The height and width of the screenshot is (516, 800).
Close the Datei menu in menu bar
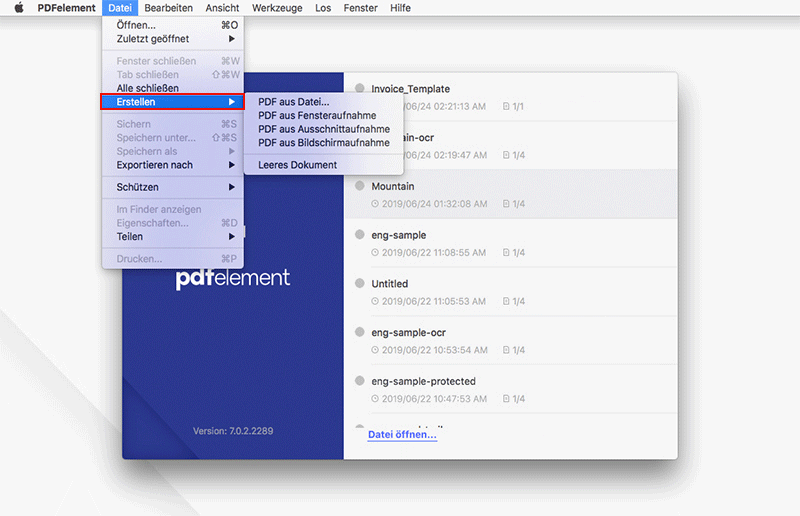tap(120, 8)
